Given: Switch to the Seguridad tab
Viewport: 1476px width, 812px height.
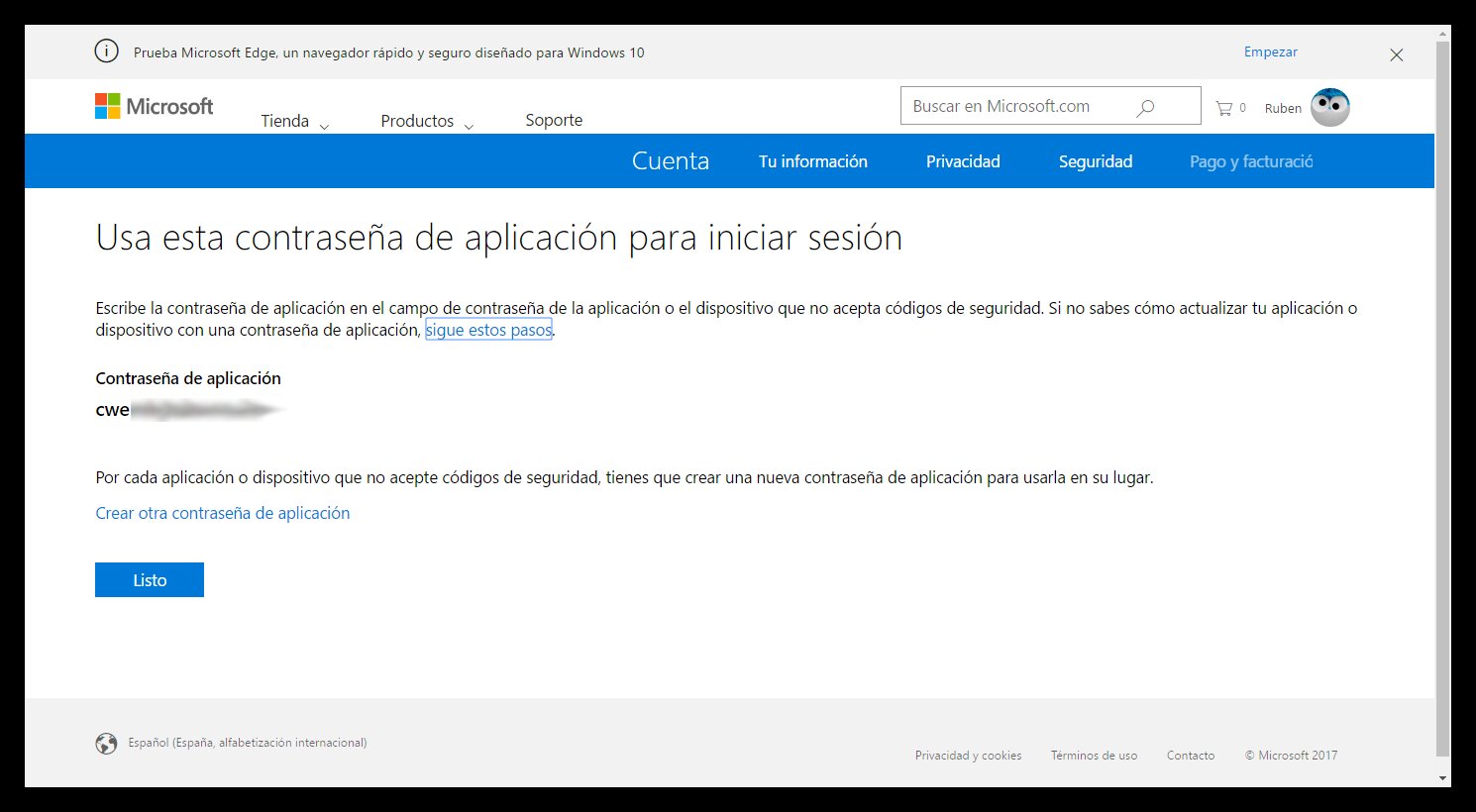Looking at the screenshot, I should tap(1096, 160).
